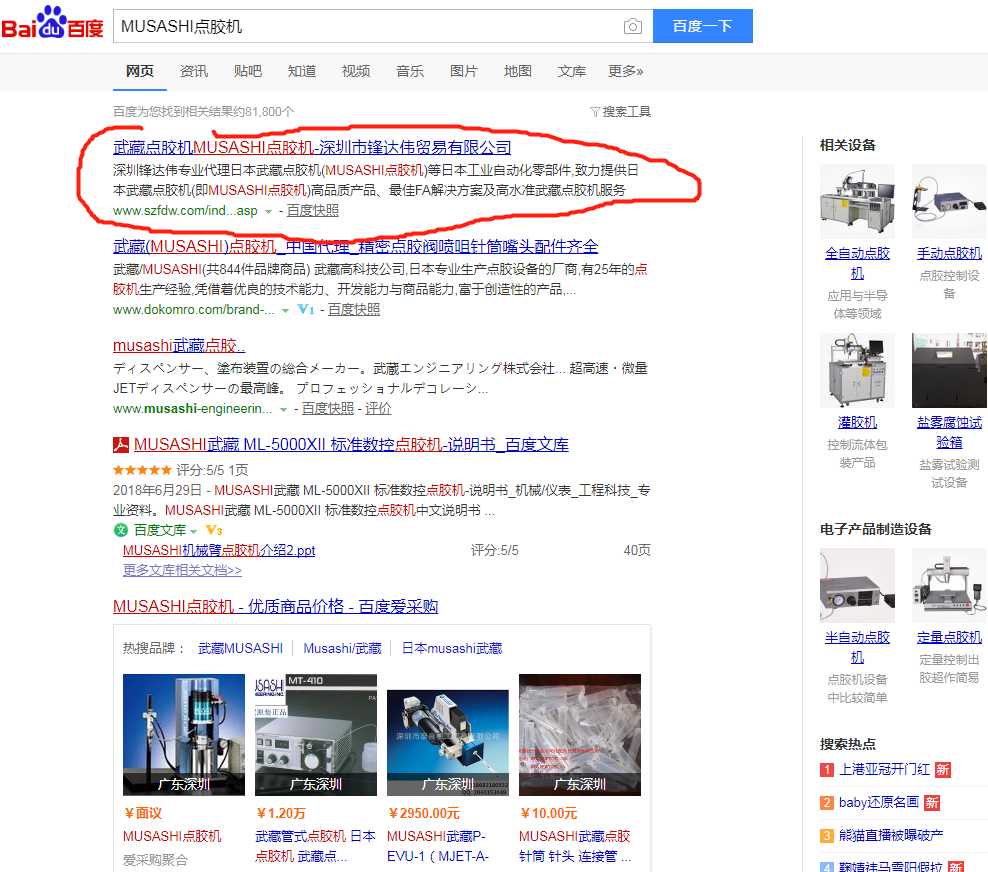
Task: Open the musashi武藏点胶.. result
Action: pos(179,345)
